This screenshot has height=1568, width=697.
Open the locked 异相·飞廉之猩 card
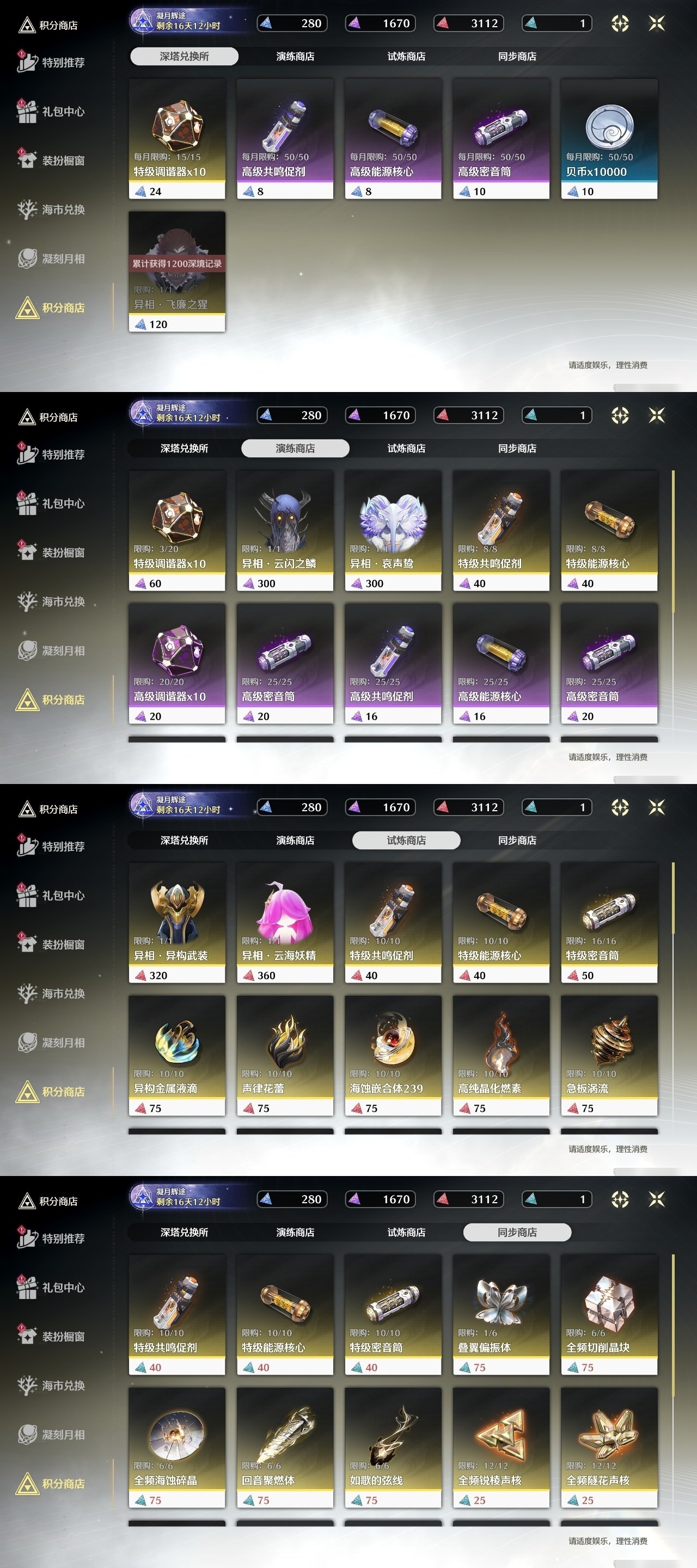177,272
